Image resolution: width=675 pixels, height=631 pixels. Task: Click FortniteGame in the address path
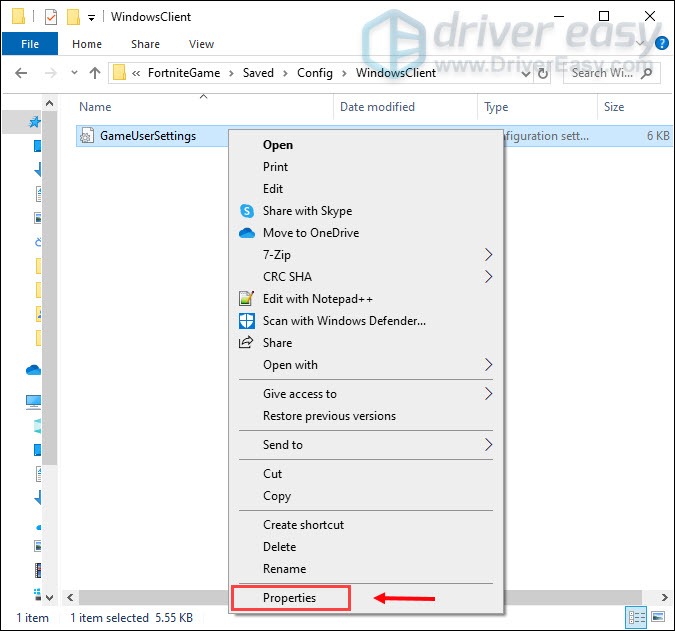click(x=184, y=73)
